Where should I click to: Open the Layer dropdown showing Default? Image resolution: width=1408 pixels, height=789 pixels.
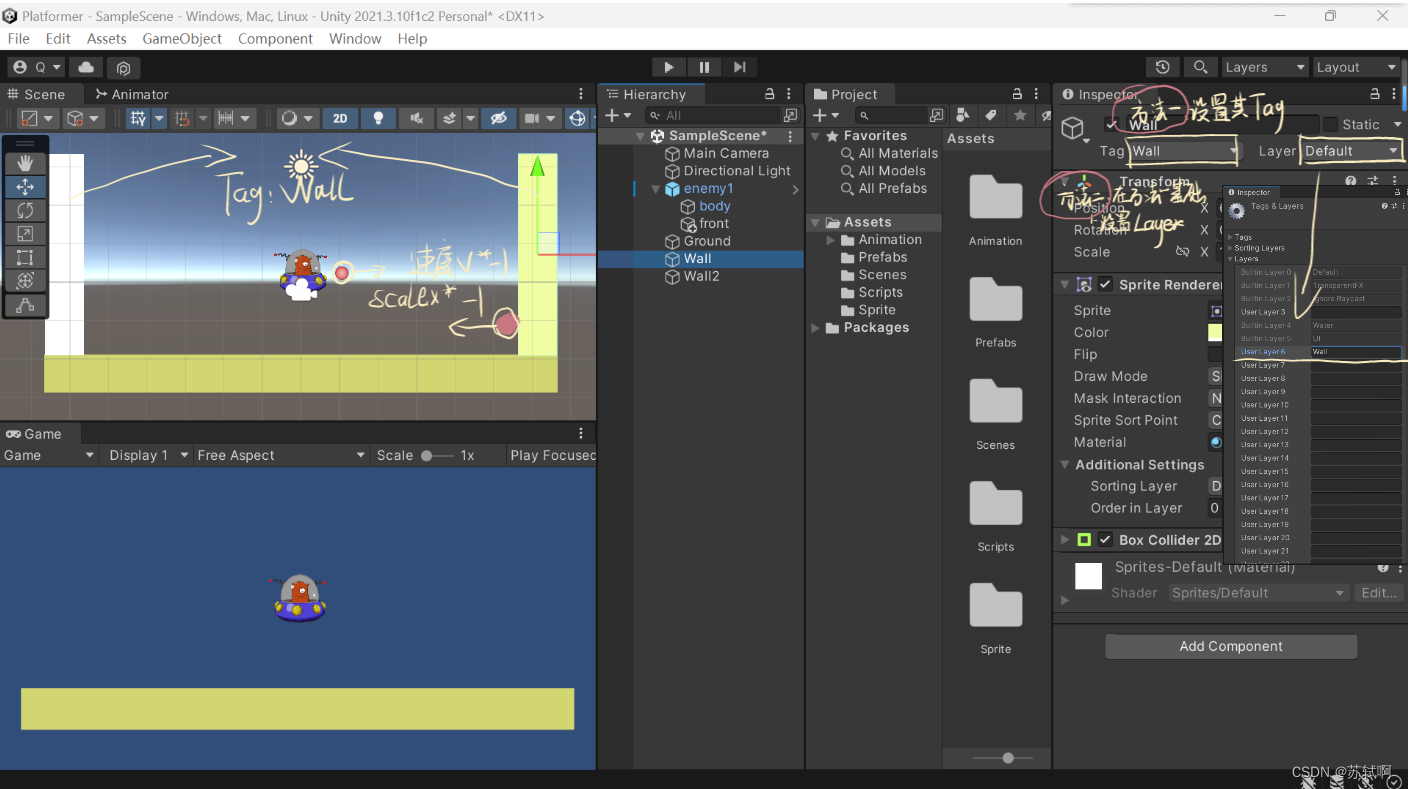1351,151
